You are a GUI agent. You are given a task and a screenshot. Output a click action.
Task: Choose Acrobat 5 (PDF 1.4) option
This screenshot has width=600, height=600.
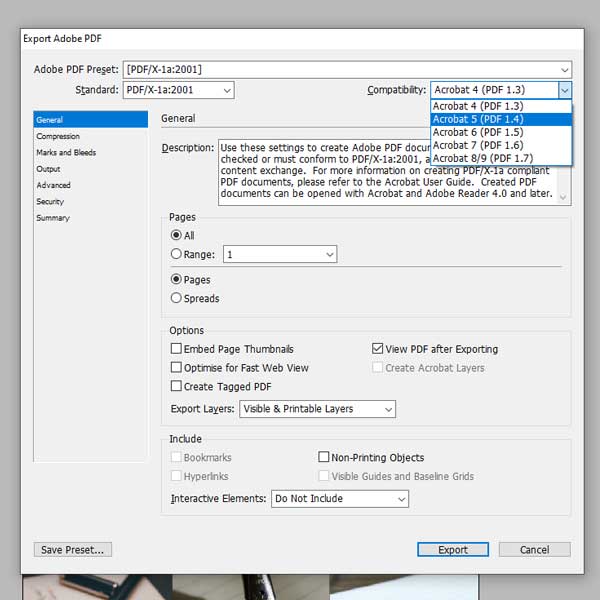click(x=501, y=119)
